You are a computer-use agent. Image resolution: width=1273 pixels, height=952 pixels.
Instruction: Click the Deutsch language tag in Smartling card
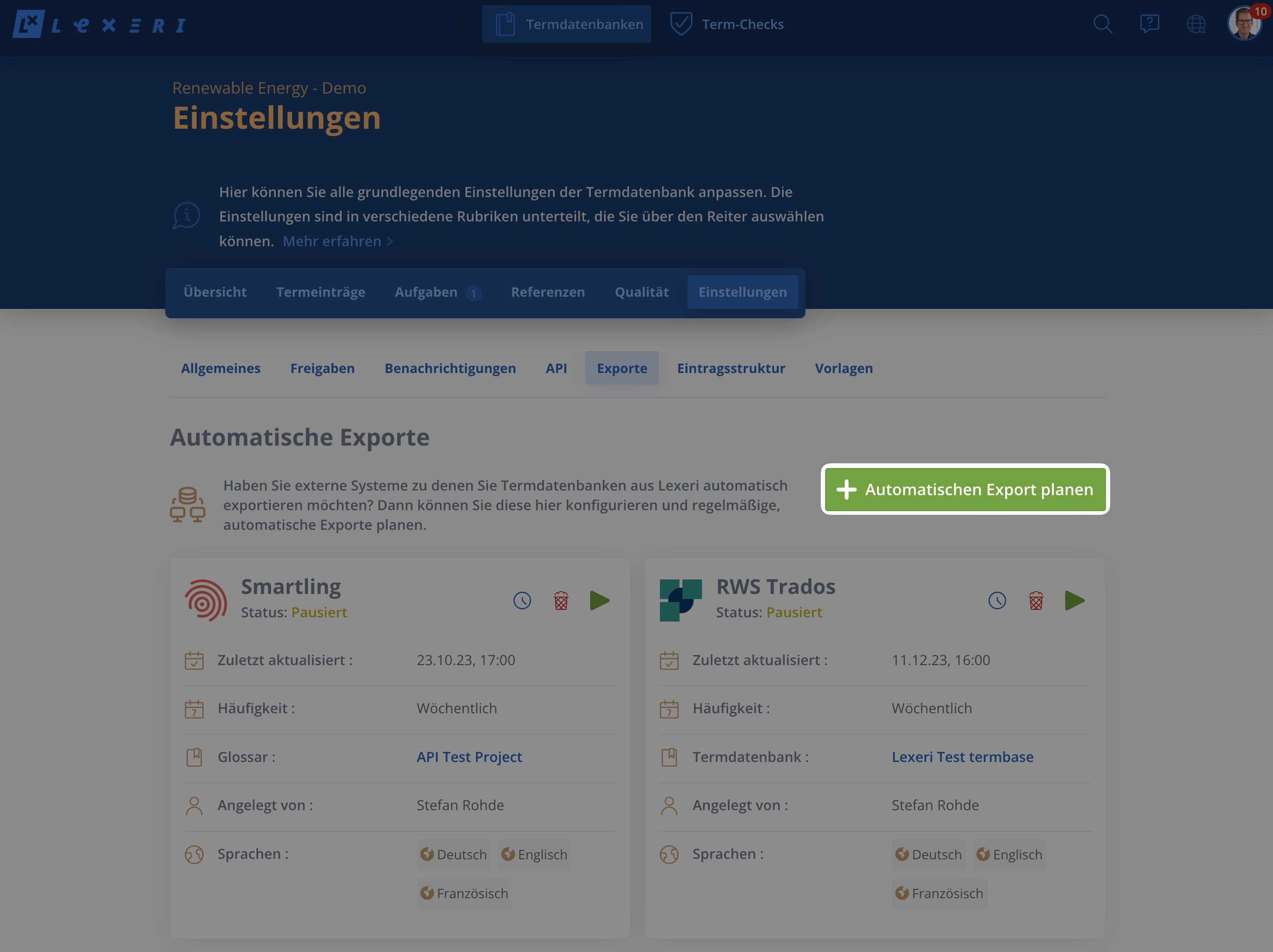(454, 855)
